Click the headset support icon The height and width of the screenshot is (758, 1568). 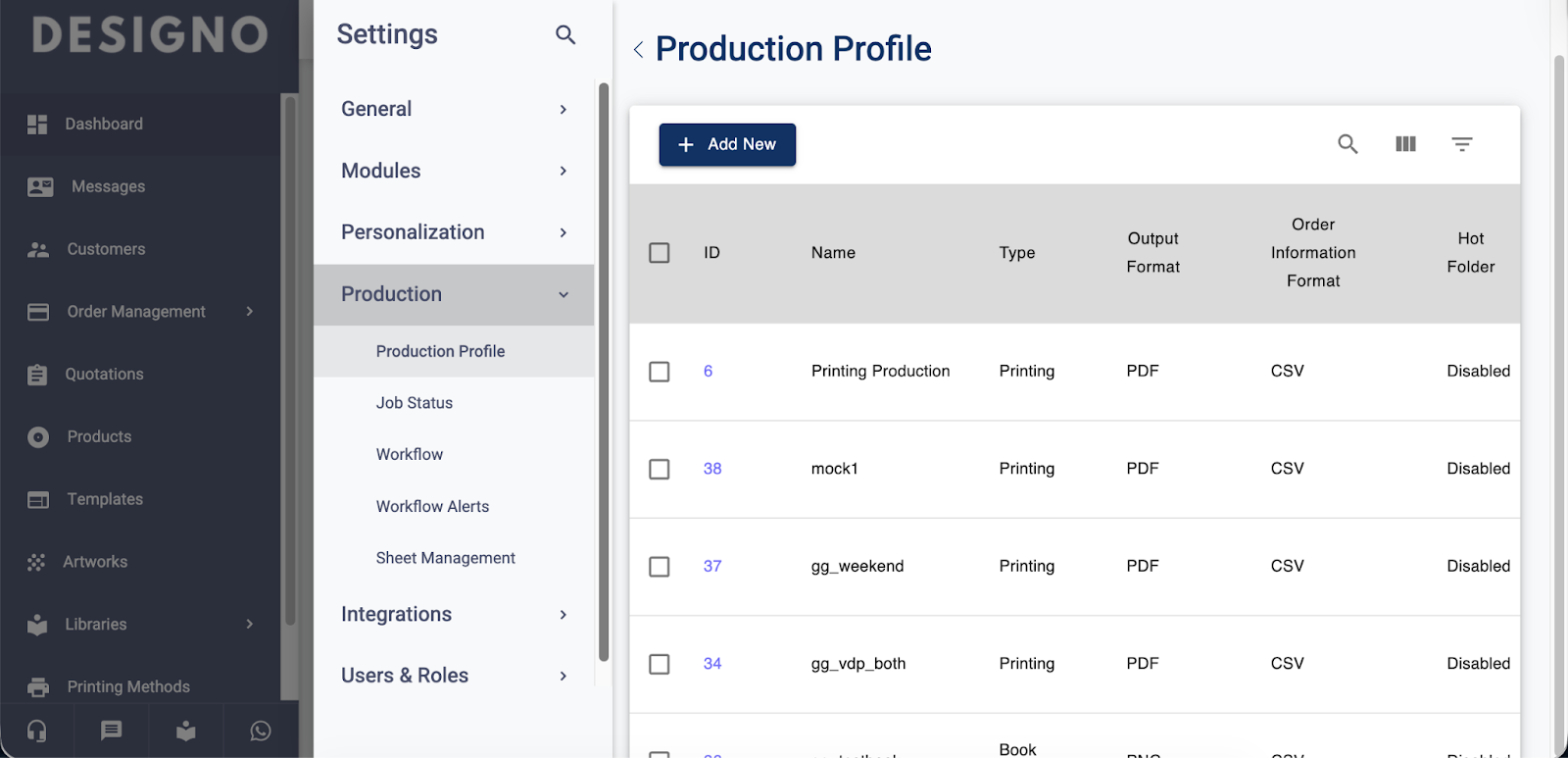(x=37, y=731)
